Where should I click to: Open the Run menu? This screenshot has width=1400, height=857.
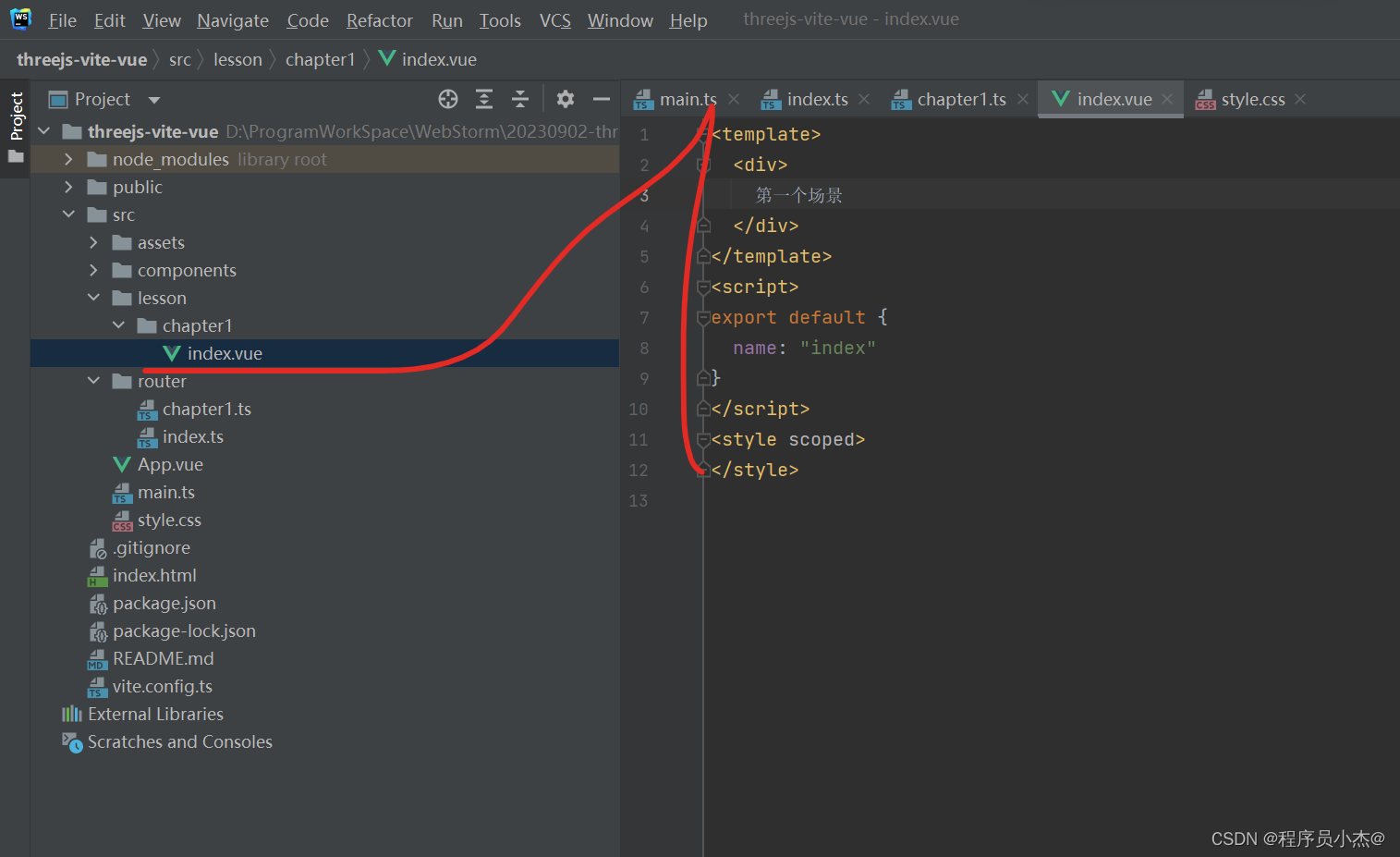(x=447, y=20)
